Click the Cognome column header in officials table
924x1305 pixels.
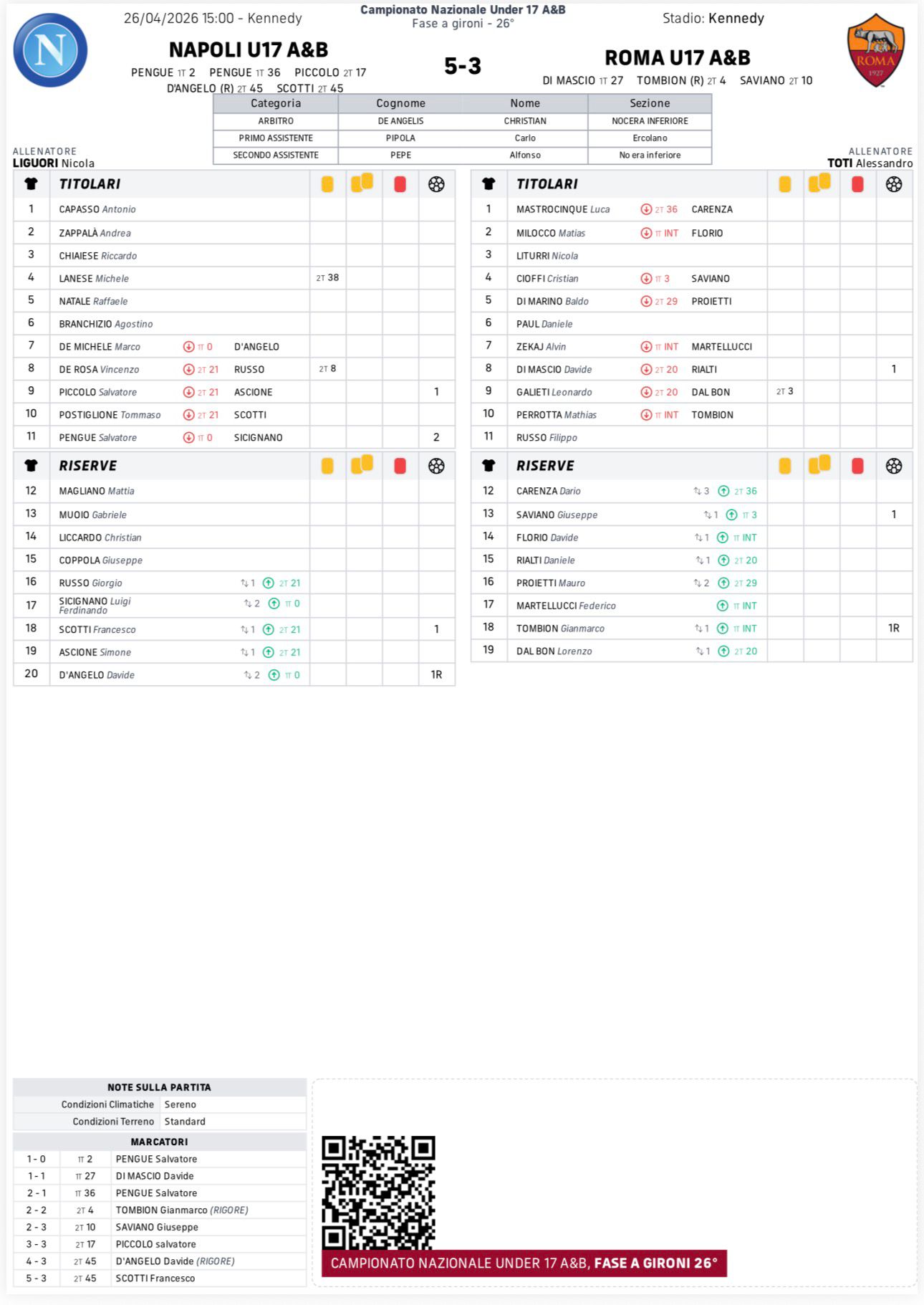click(x=400, y=103)
